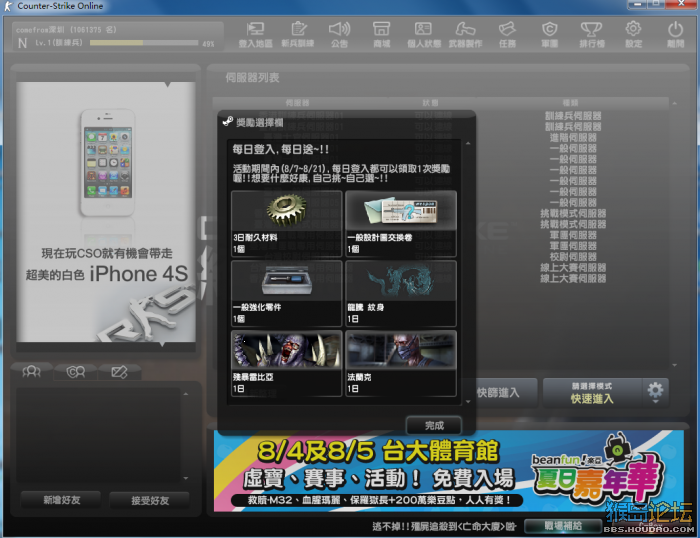This screenshot has width=700, height=538.
Task: Click the 伺服器 column header
Action: (297, 103)
